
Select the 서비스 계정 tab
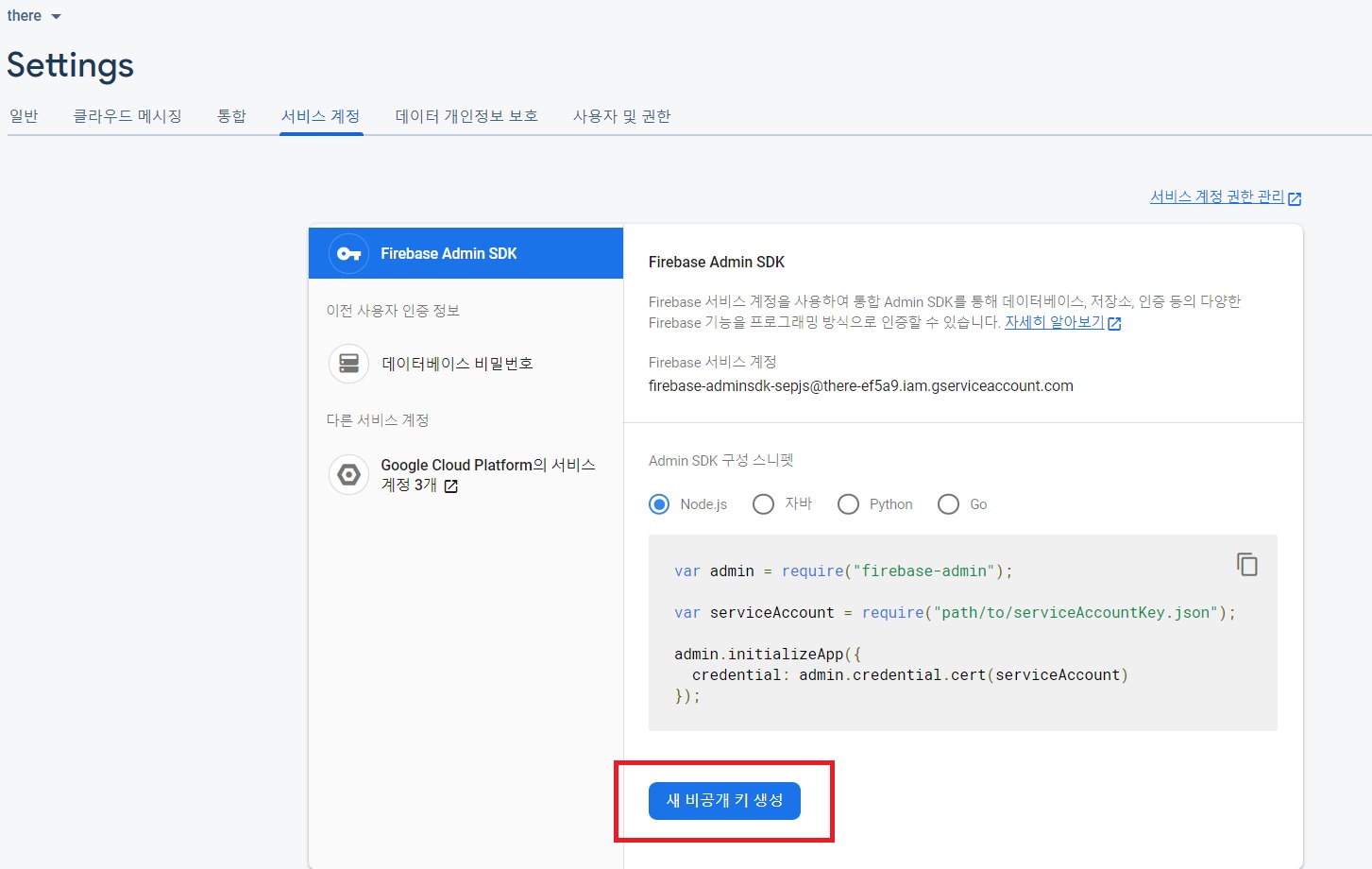[321, 116]
